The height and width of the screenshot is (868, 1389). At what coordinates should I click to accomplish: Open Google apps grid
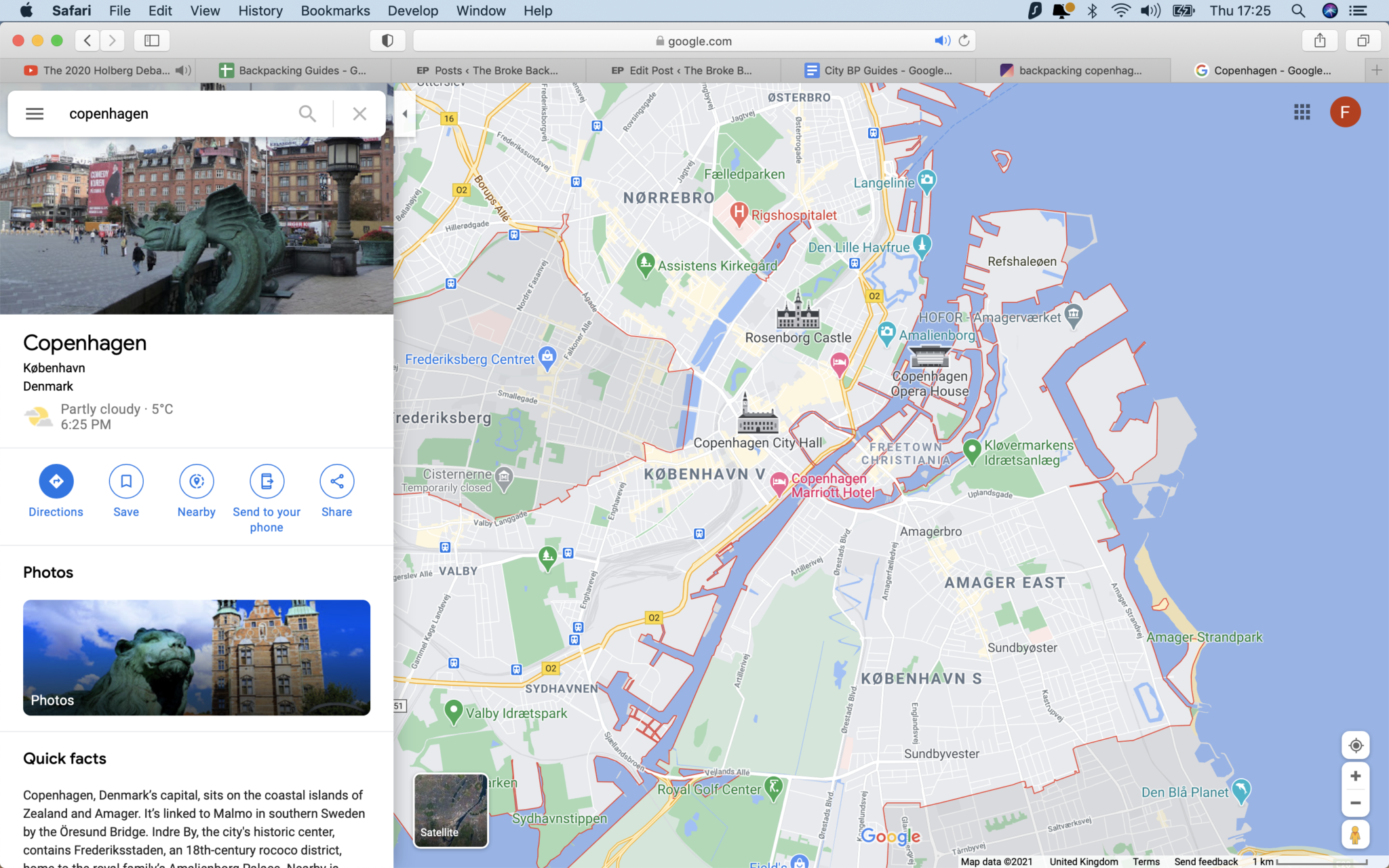point(1302,112)
